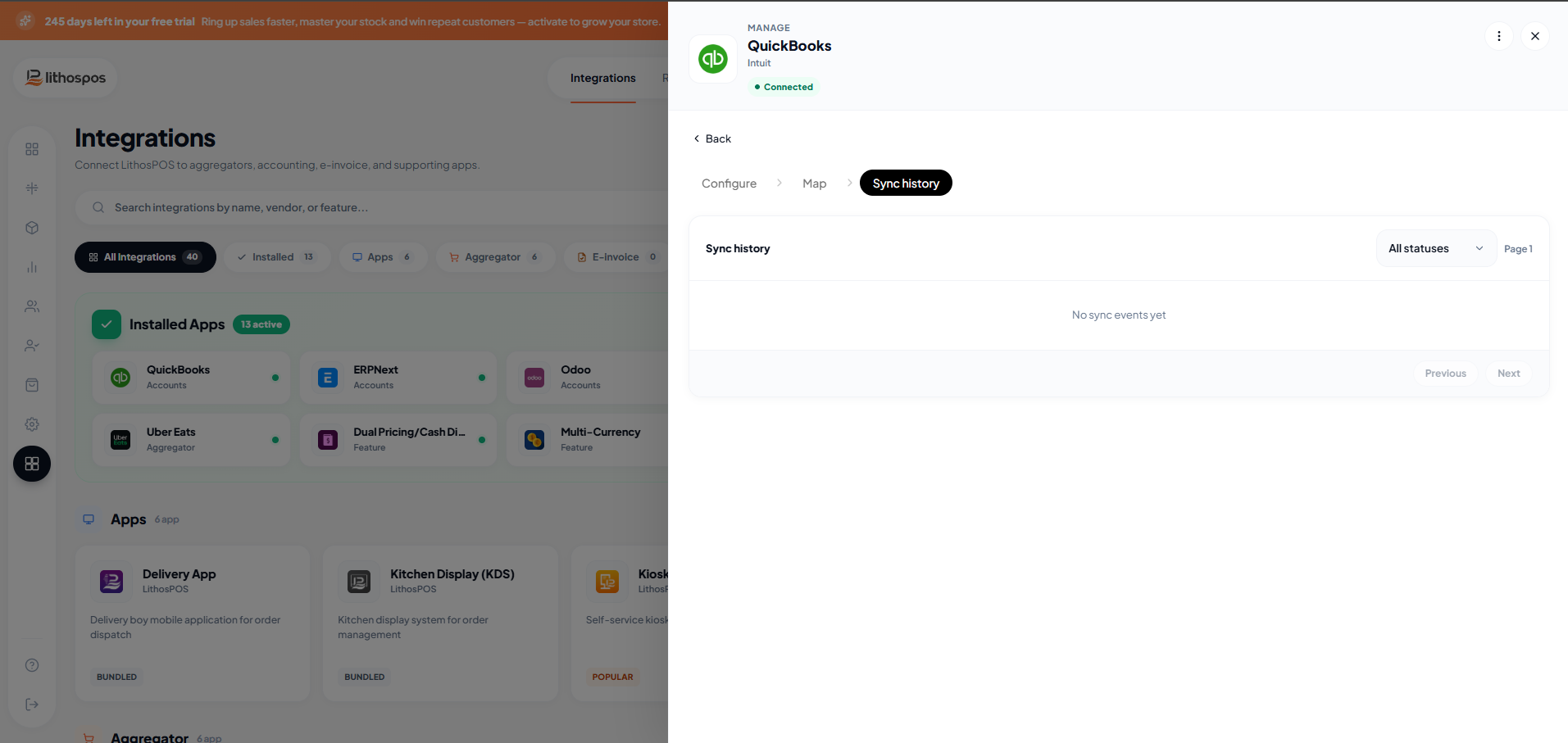Image resolution: width=1568 pixels, height=743 pixels.
Task: Click the trial banner rocket icon
Action: coord(25,20)
